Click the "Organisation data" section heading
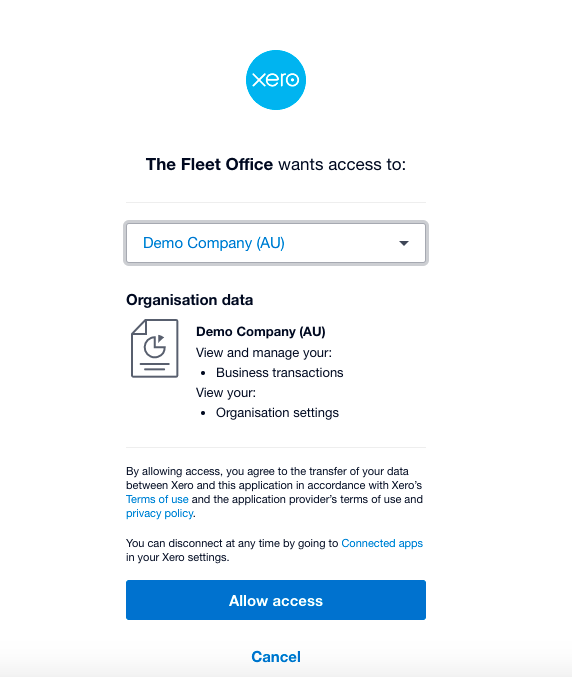 pyautogui.click(x=190, y=300)
